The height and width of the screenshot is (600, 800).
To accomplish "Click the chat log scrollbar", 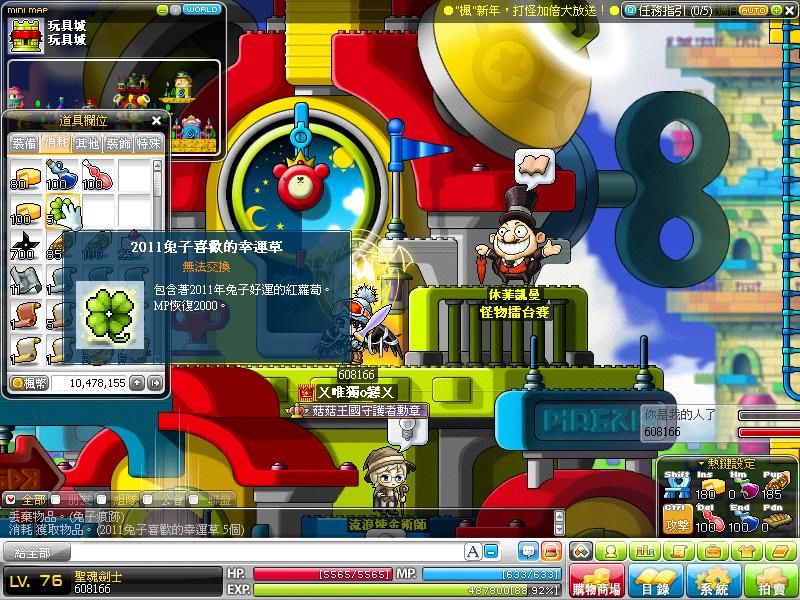I will point(560,522).
